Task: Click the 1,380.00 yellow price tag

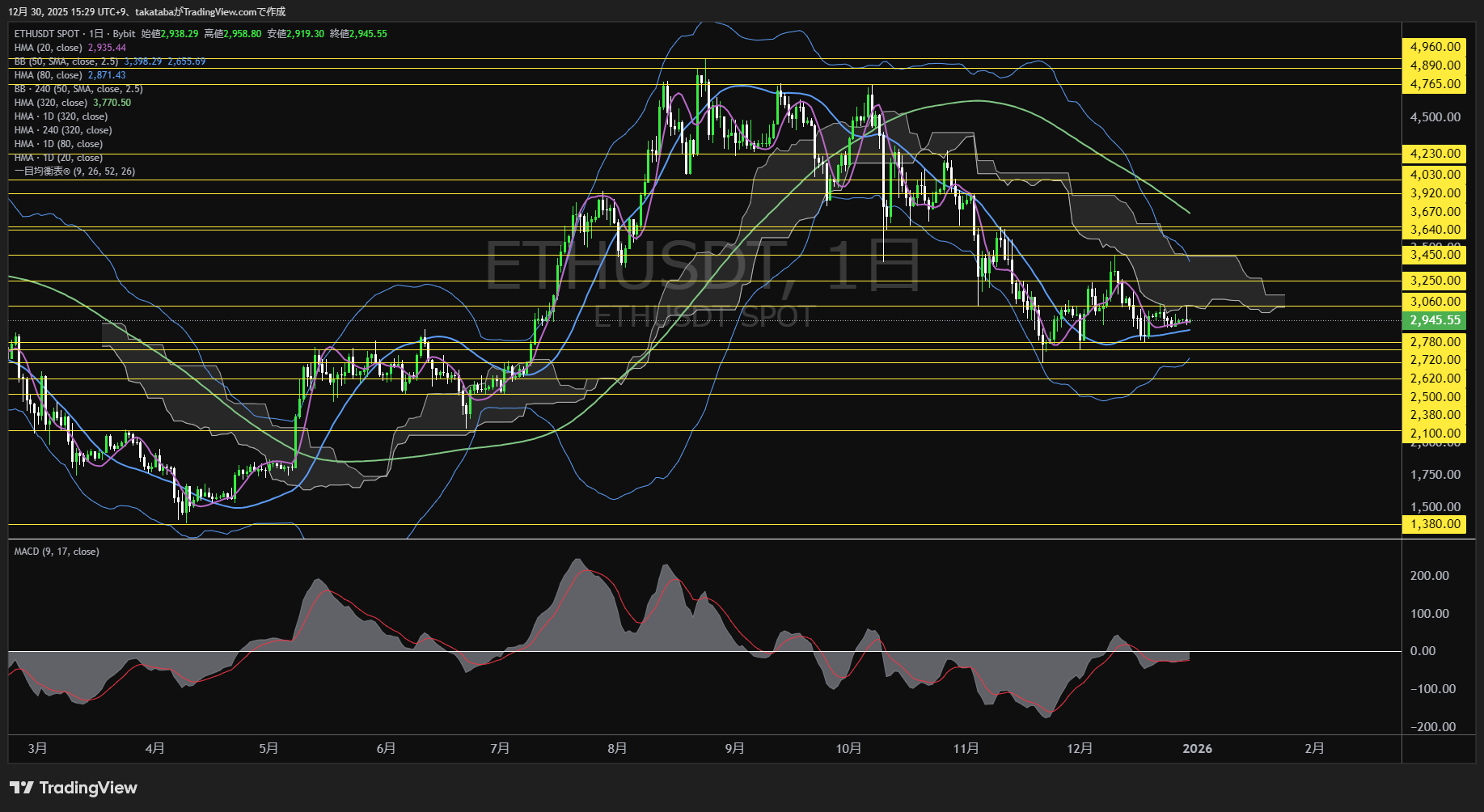Action: [x=1434, y=524]
